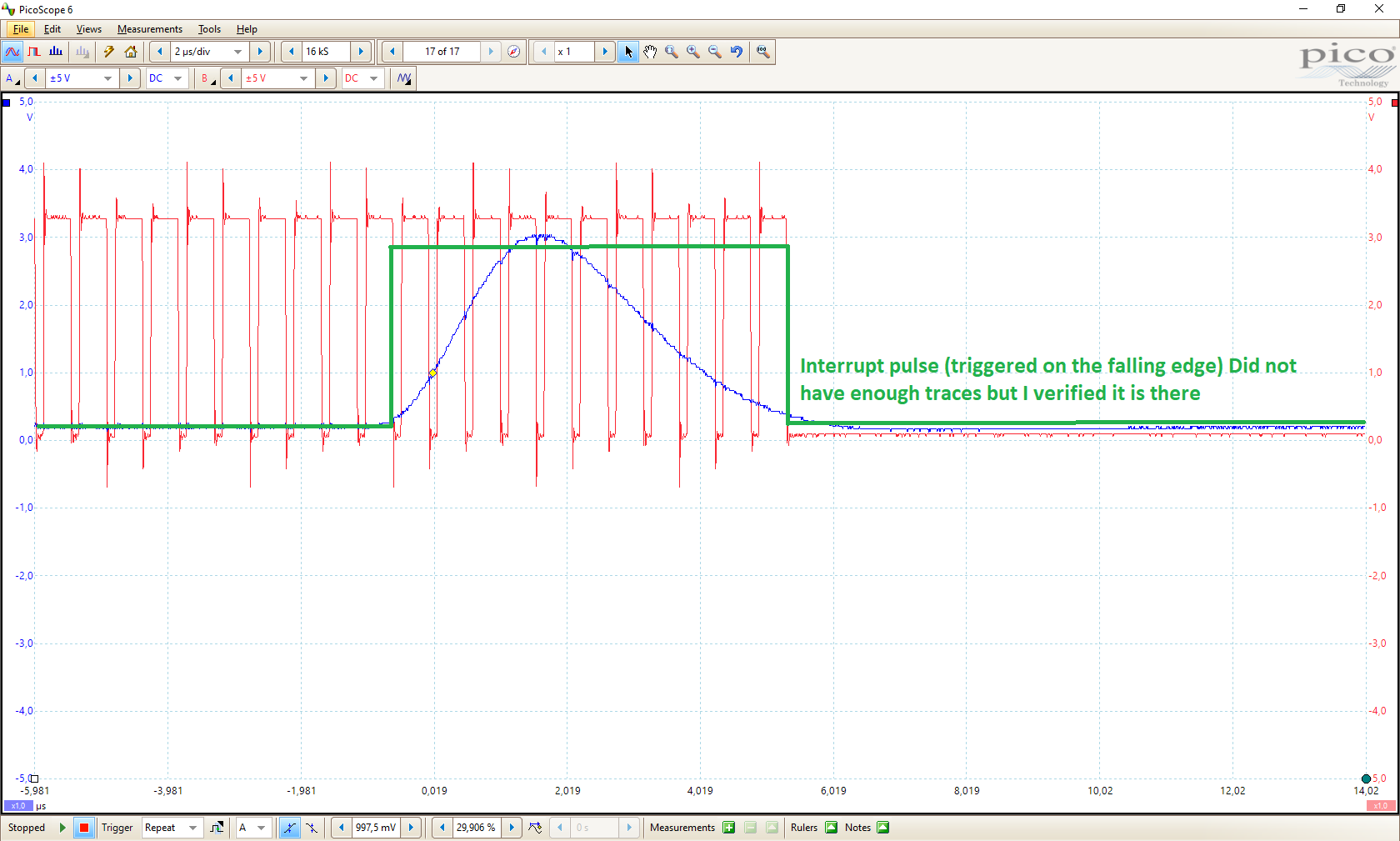Open the buffer navigator compass icon
This screenshot has width=1400, height=841.
coord(514,52)
